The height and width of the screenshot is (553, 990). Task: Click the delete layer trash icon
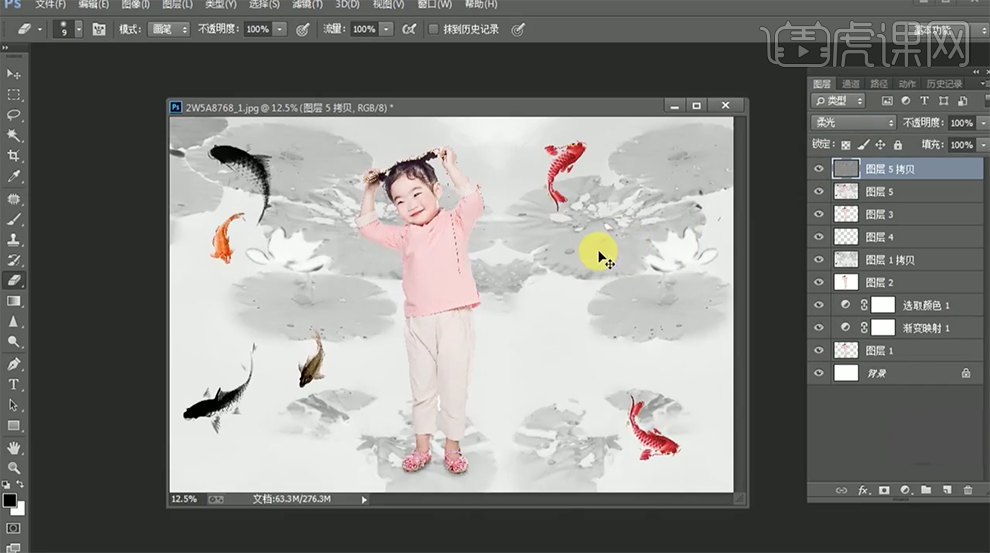[x=967, y=490]
